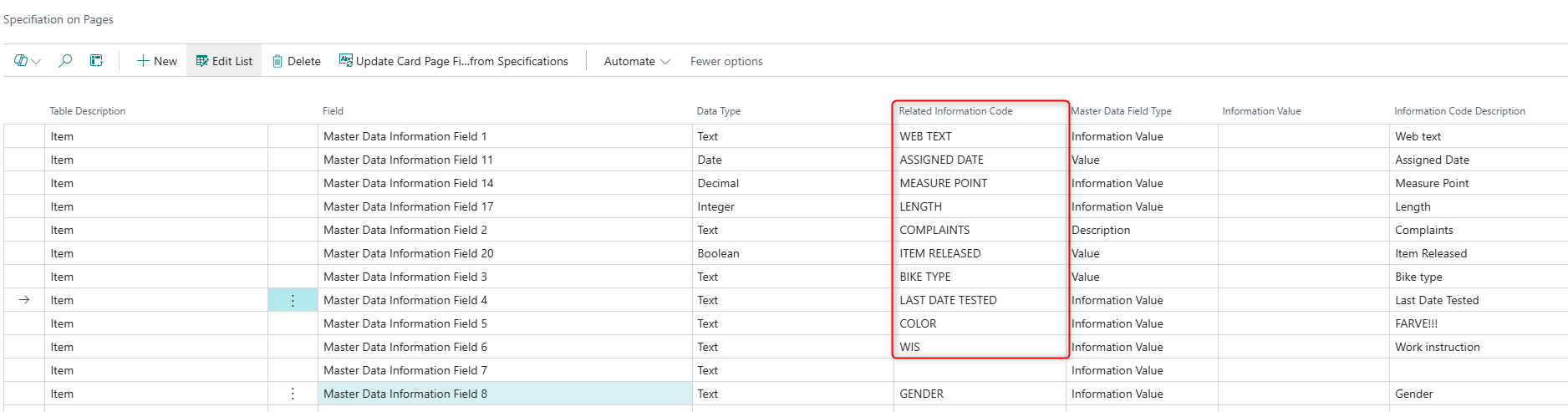The width and height of the screenshot is (1568, 412).
Task: Open the Data Type column header menu
Action: [x=719, y=111]
